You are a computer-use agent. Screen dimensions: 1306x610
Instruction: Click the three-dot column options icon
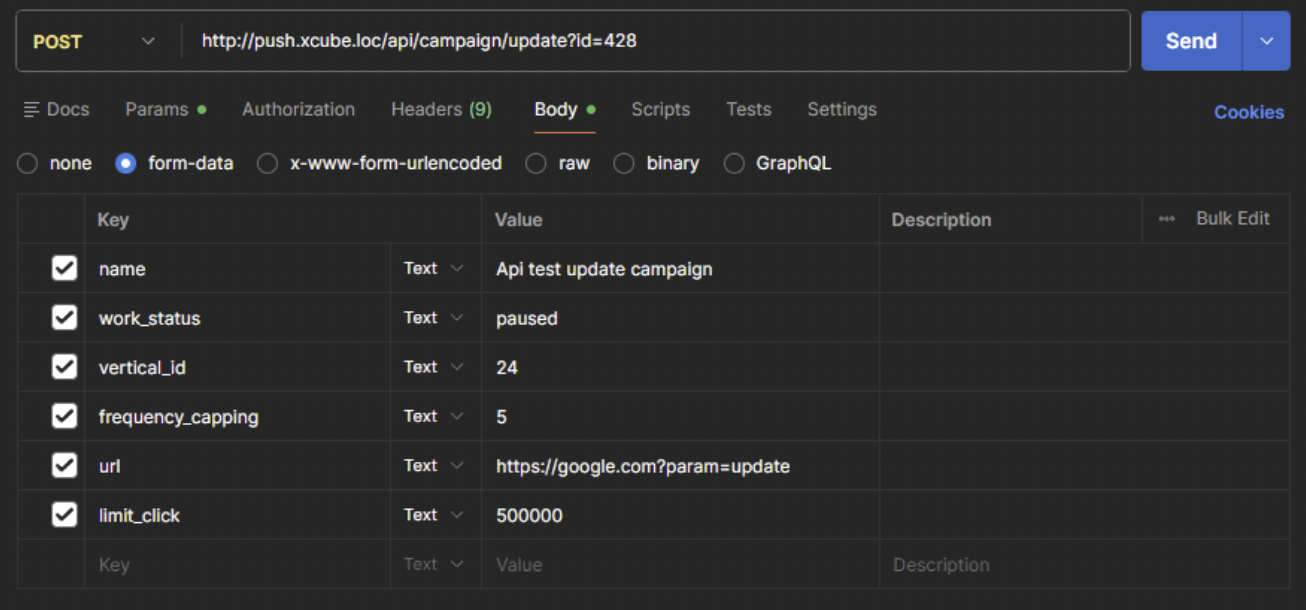tap(1166, 219)
